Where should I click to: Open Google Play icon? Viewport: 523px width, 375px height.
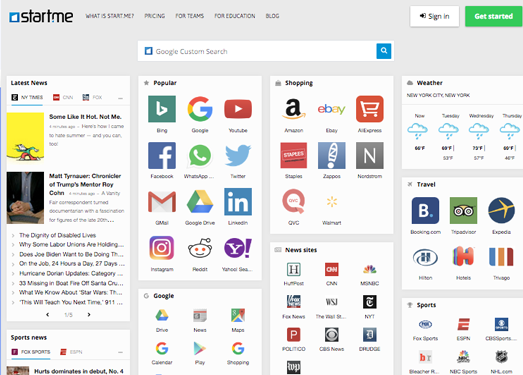click(200, 348)
